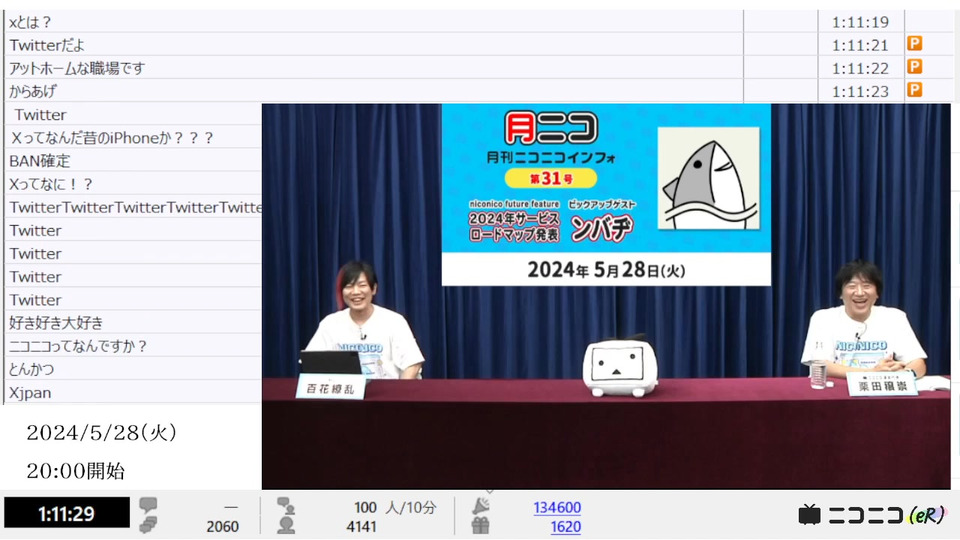This screenshot has width=960, height=540.
Task: Click the viewer count person icon beside 4141
Action: click(286, 525)
